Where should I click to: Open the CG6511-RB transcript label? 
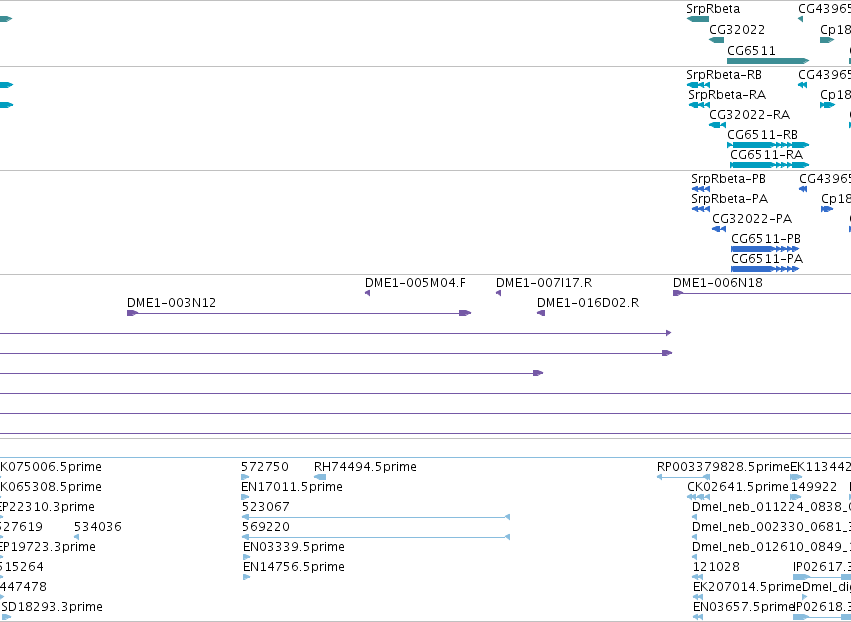point(763,135)
